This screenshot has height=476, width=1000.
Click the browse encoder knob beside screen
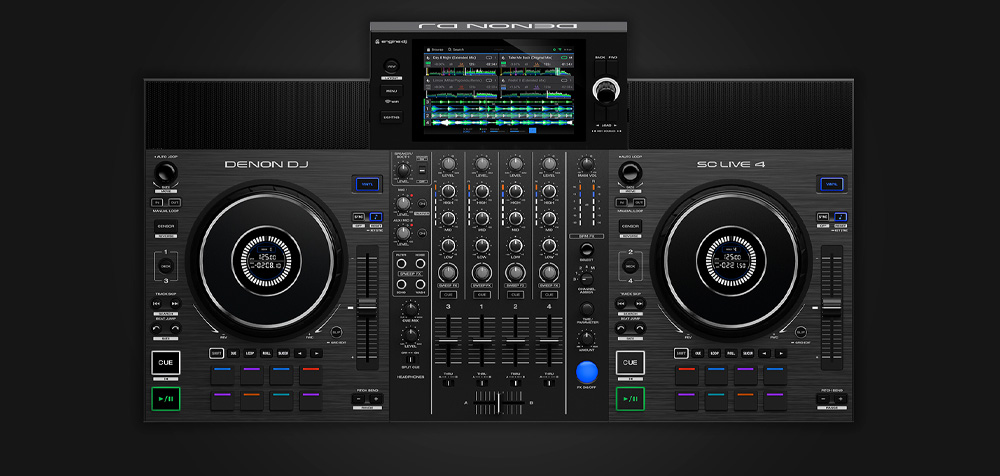(x=605, y=91)
